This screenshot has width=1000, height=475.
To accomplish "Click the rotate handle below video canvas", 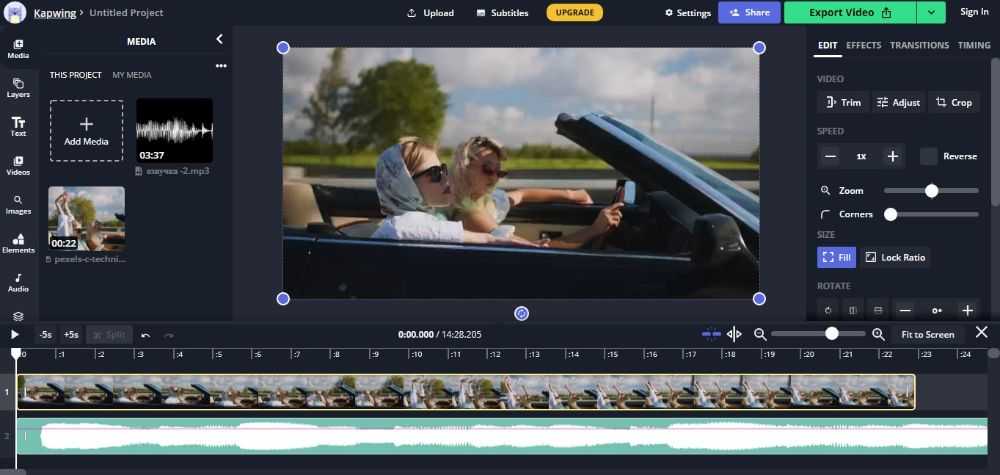I will click(x=521, y=313).
